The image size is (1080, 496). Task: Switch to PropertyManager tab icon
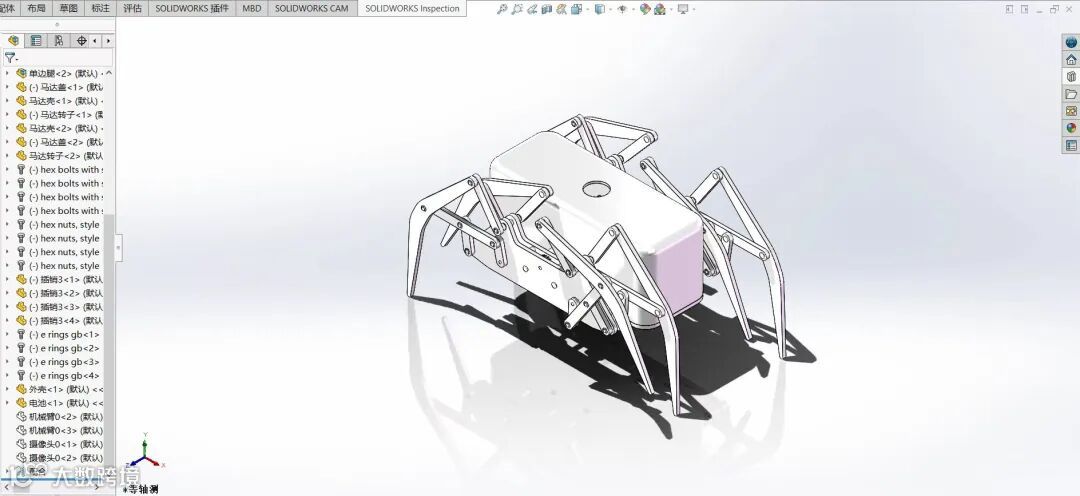pyautogui.click(x=36, y=41)
